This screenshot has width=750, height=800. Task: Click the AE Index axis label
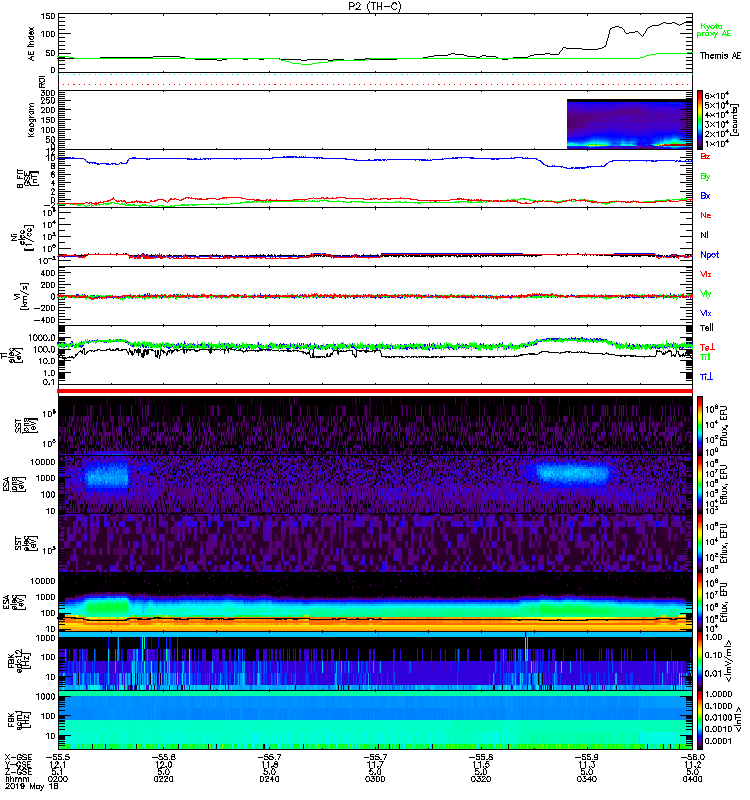(32, 43)
